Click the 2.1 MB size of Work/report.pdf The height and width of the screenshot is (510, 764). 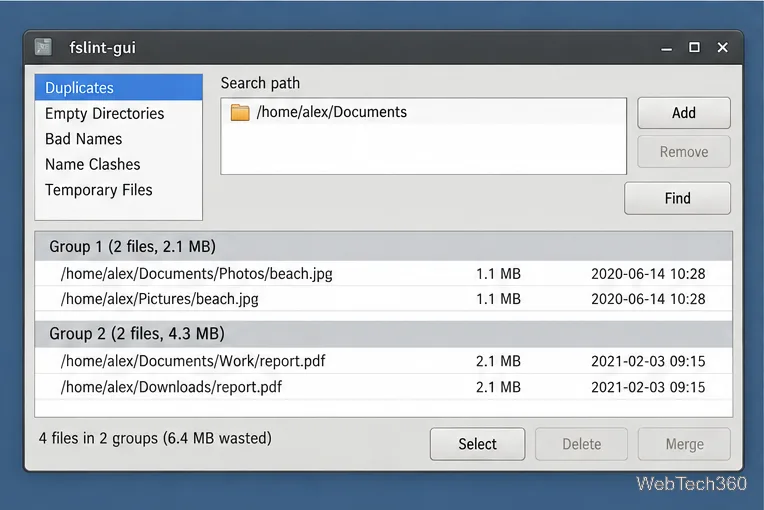pos(498,361)
